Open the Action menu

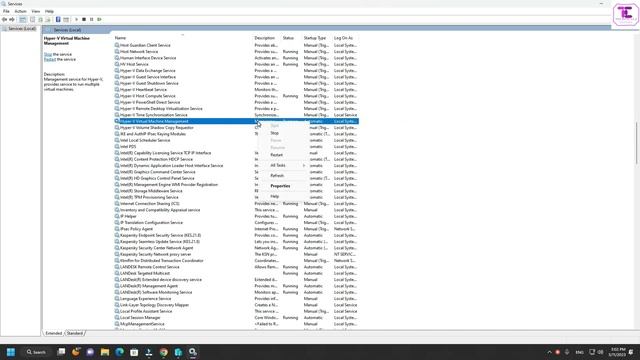(x=20, y=11)
